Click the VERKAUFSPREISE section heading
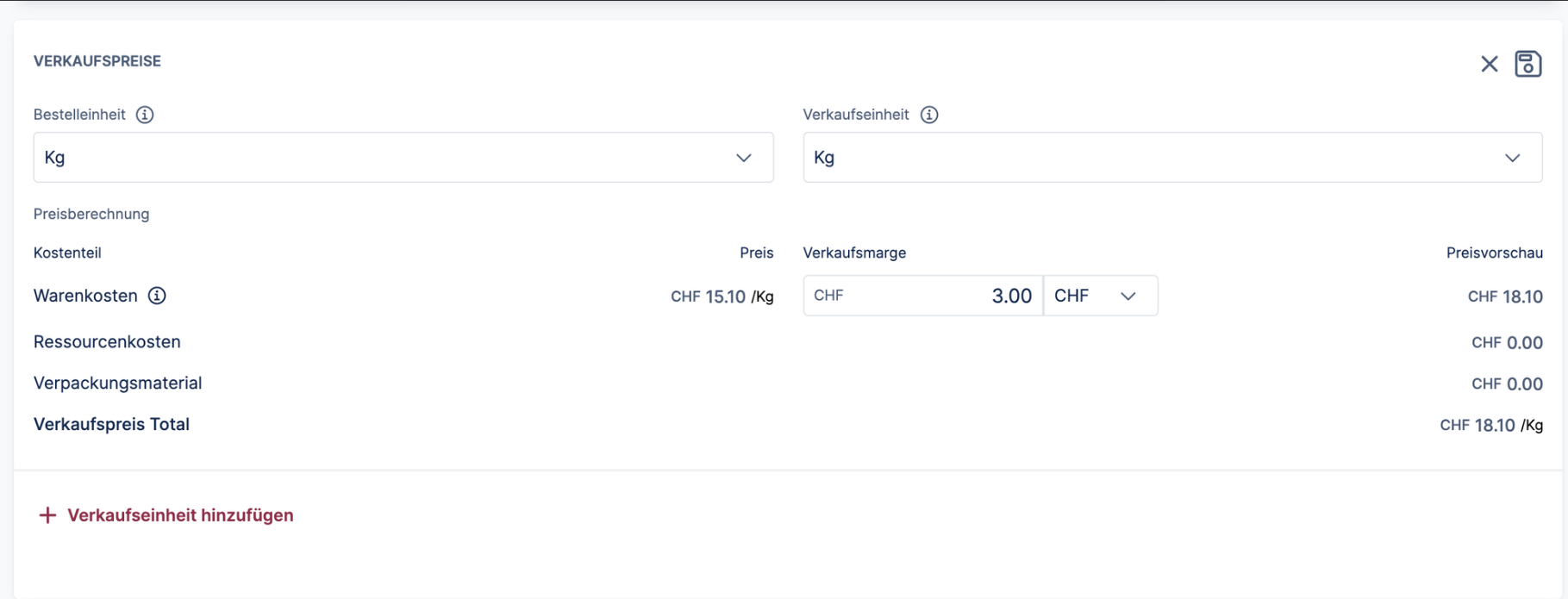 click(x=97, y=61)
